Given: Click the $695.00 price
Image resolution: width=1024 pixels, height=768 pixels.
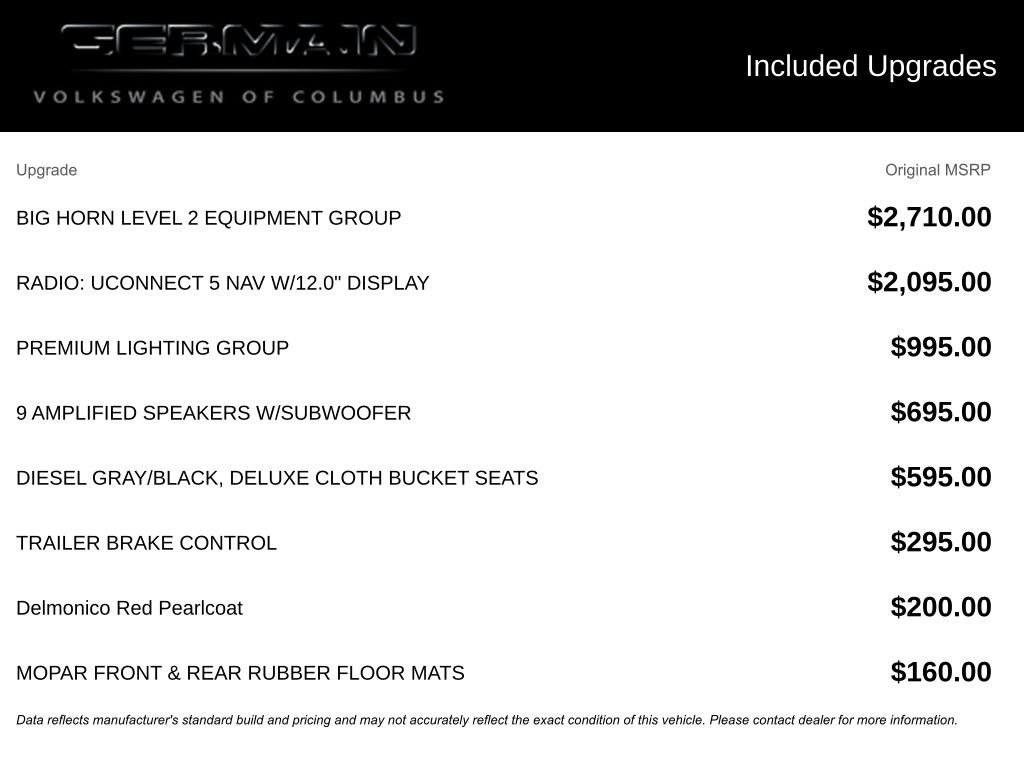Looking at the screenshot, I should 941,411.
